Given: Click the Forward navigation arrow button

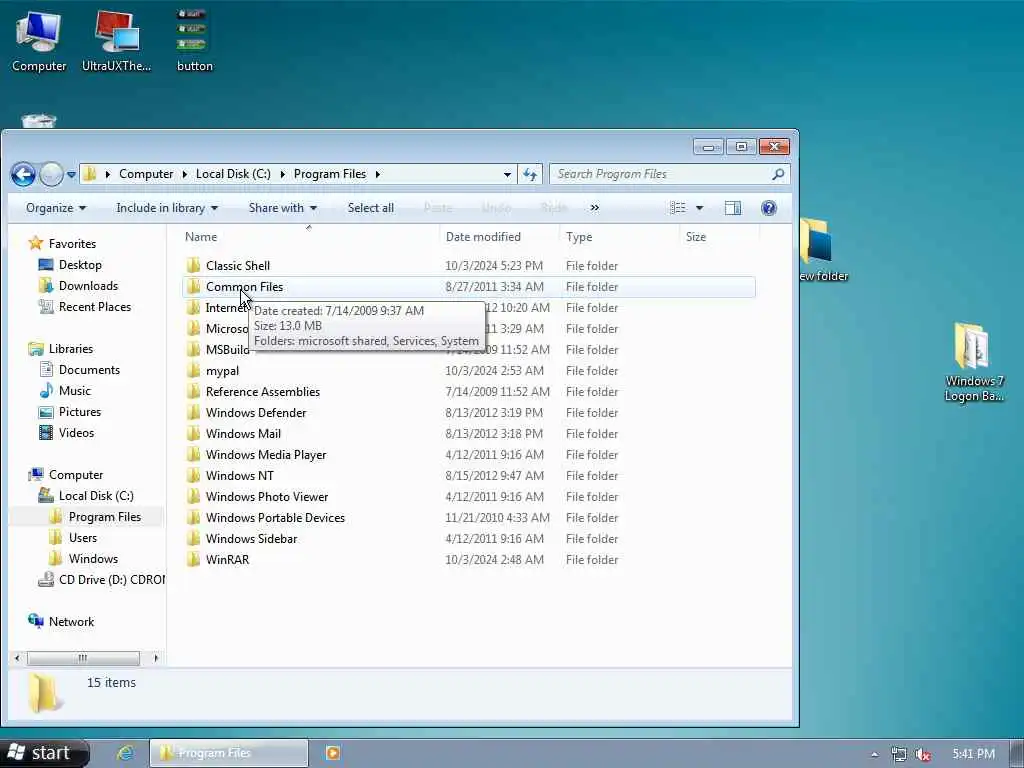Looking at the screenshot, I should (x=51, y=174).
